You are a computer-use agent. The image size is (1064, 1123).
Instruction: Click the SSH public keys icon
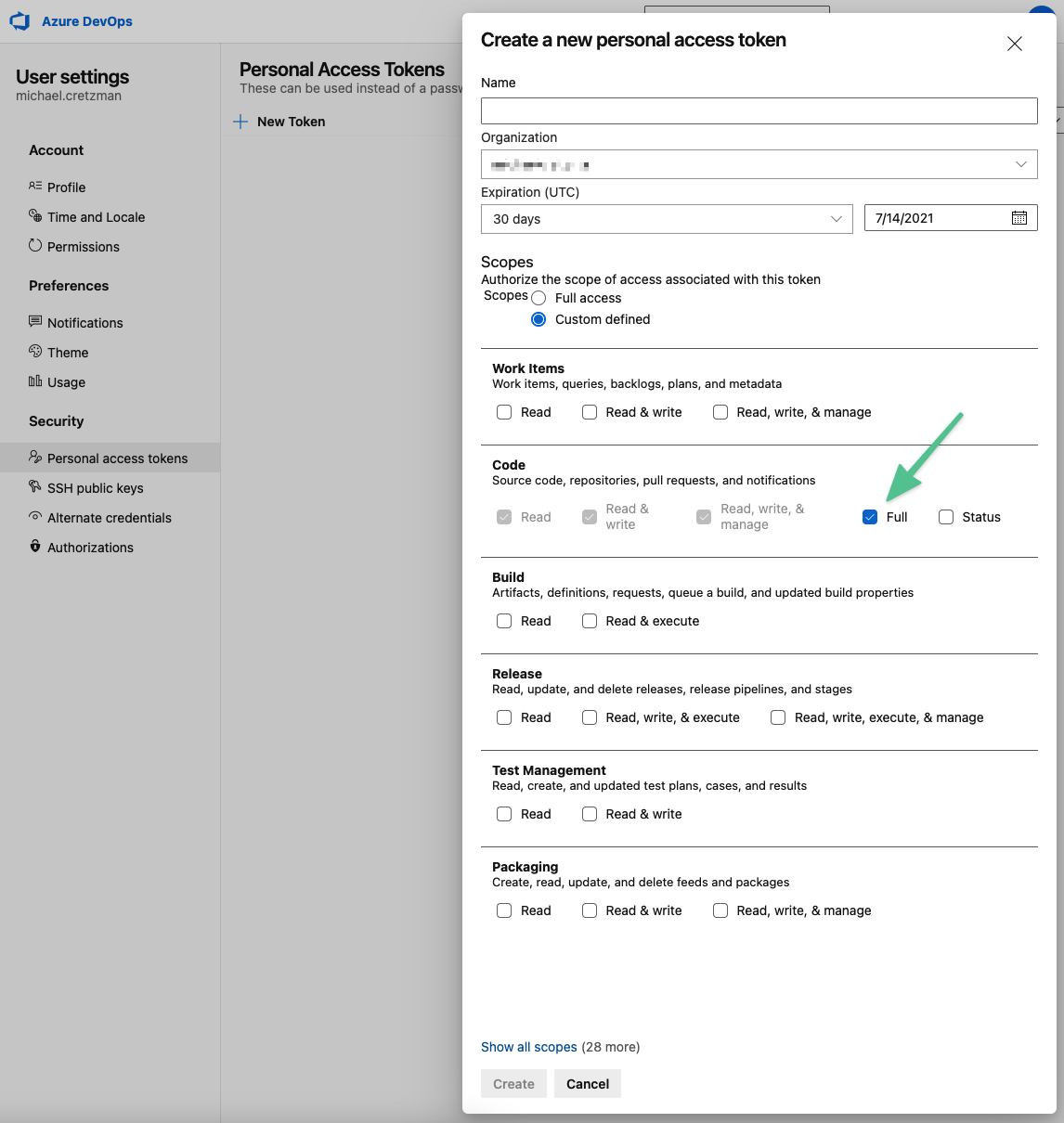[x=35, y=487]
